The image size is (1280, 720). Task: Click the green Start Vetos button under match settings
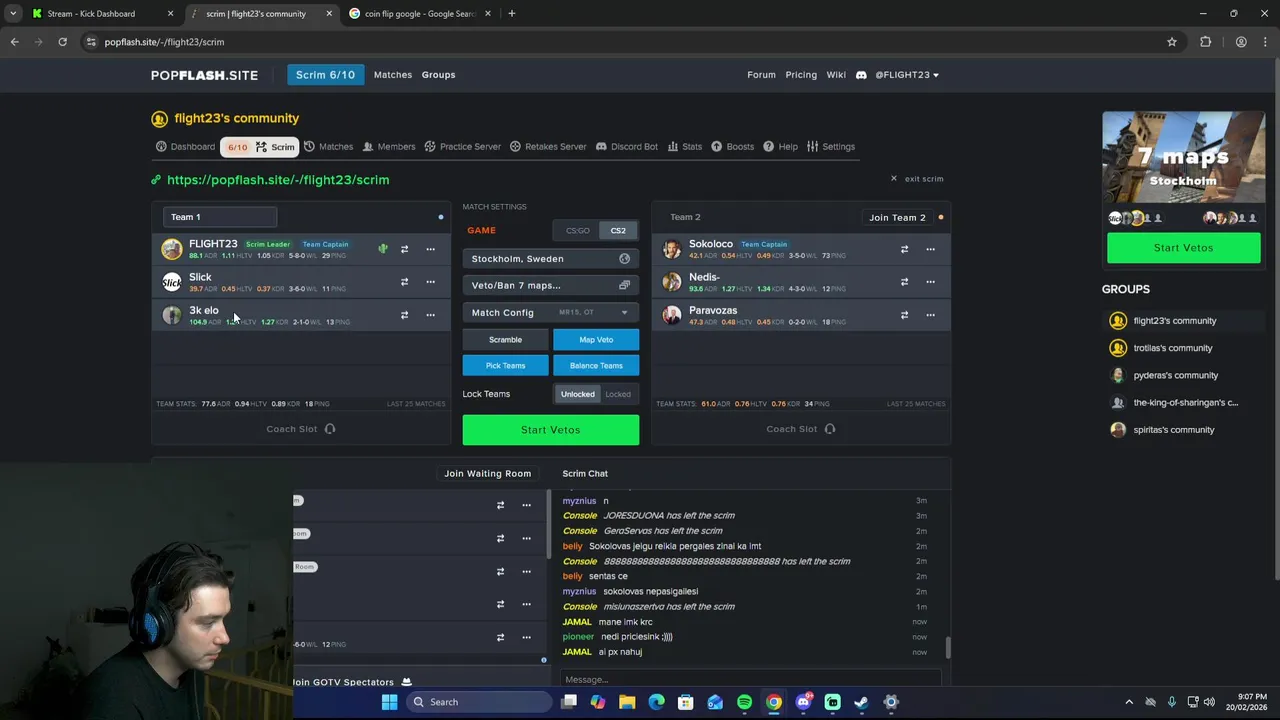click(x=551, y=430)
